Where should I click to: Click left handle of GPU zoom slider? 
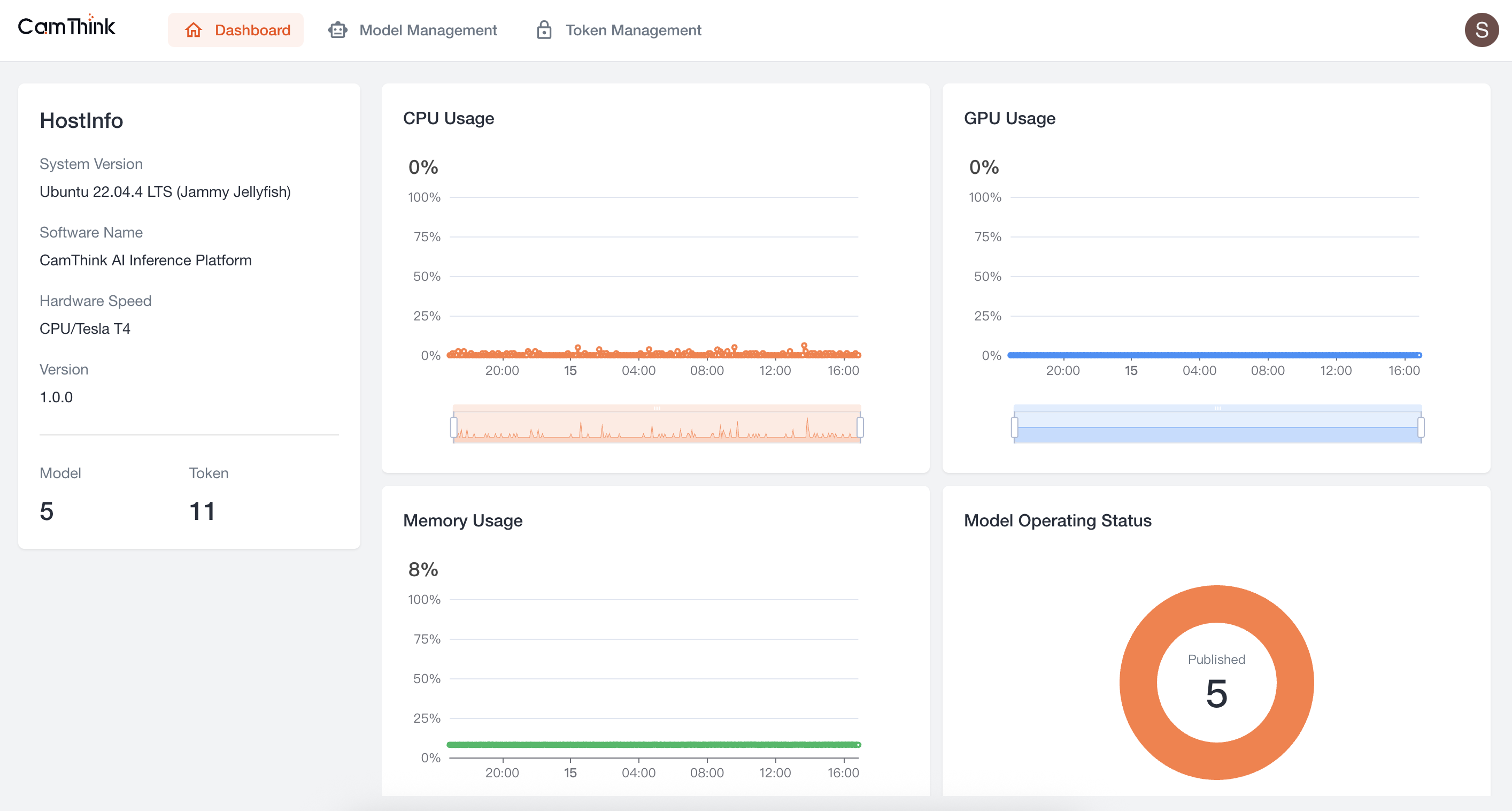pyautogui.click(x=1014, y=427)
